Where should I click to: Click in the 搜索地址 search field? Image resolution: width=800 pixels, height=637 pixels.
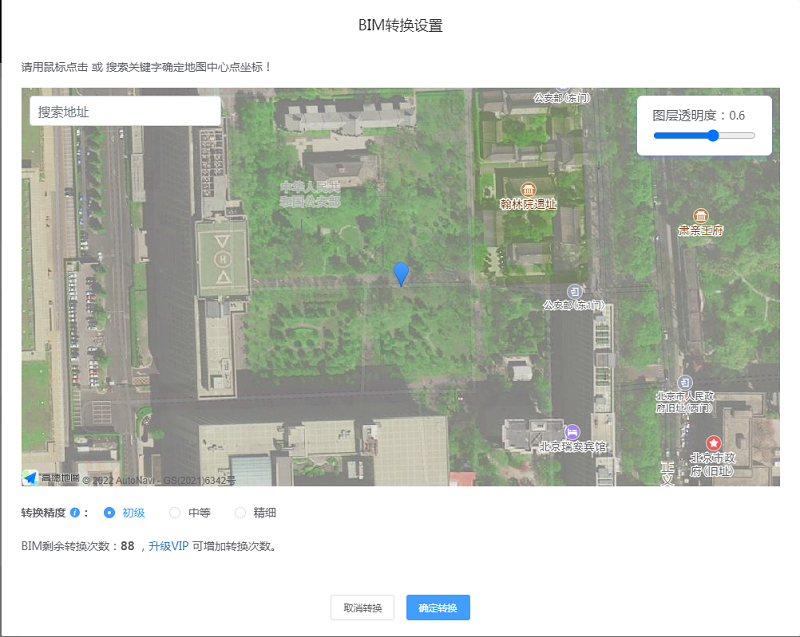(126, 111)
